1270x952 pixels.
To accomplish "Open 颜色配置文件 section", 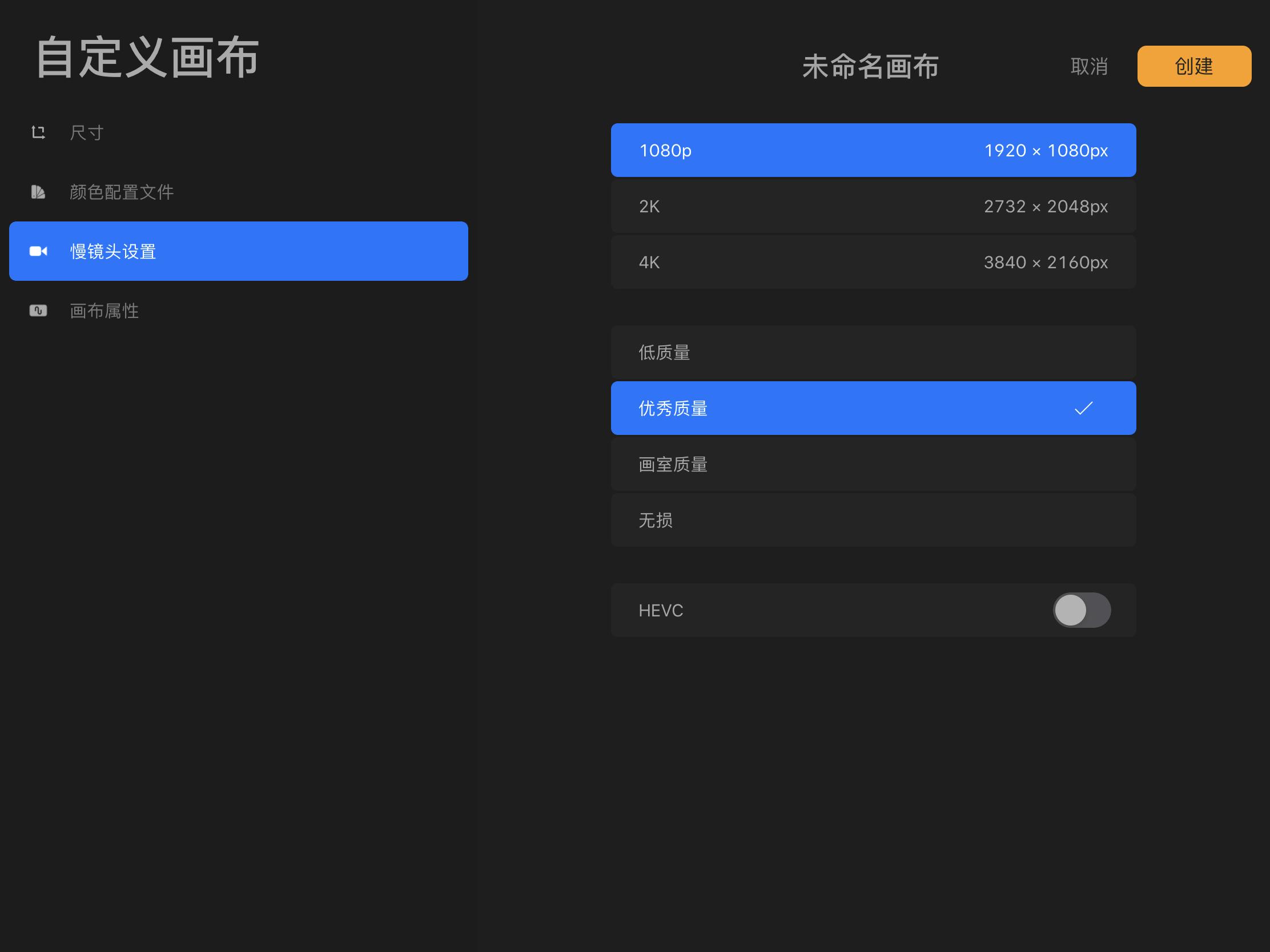I will click(x=121, y=192).
